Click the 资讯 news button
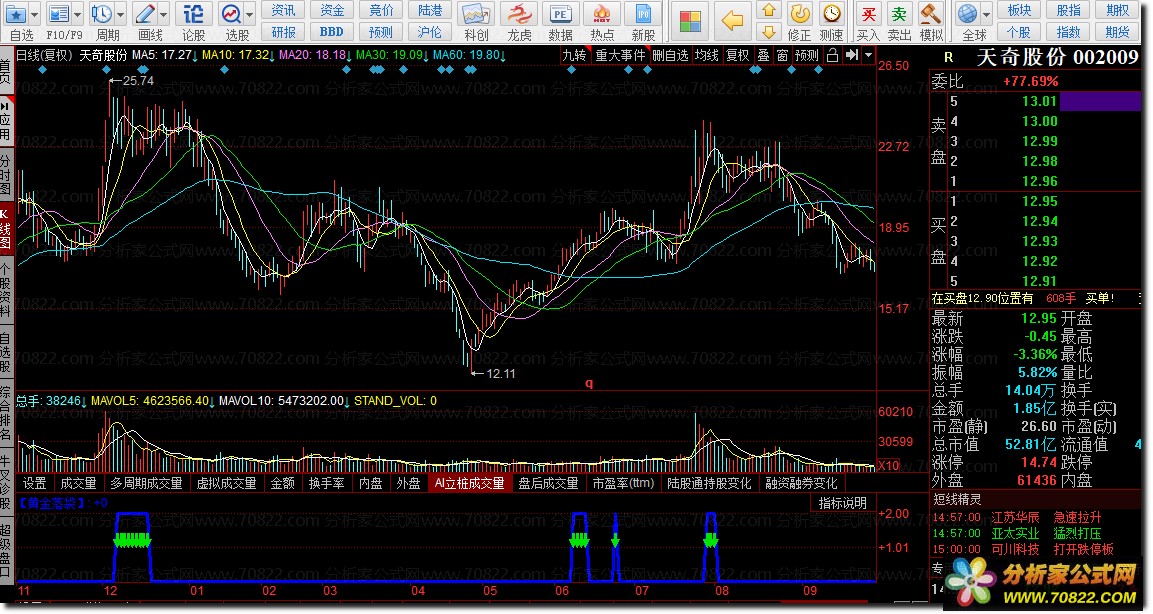The height and width of the screenshot is (614, 1153). (283, 10)
